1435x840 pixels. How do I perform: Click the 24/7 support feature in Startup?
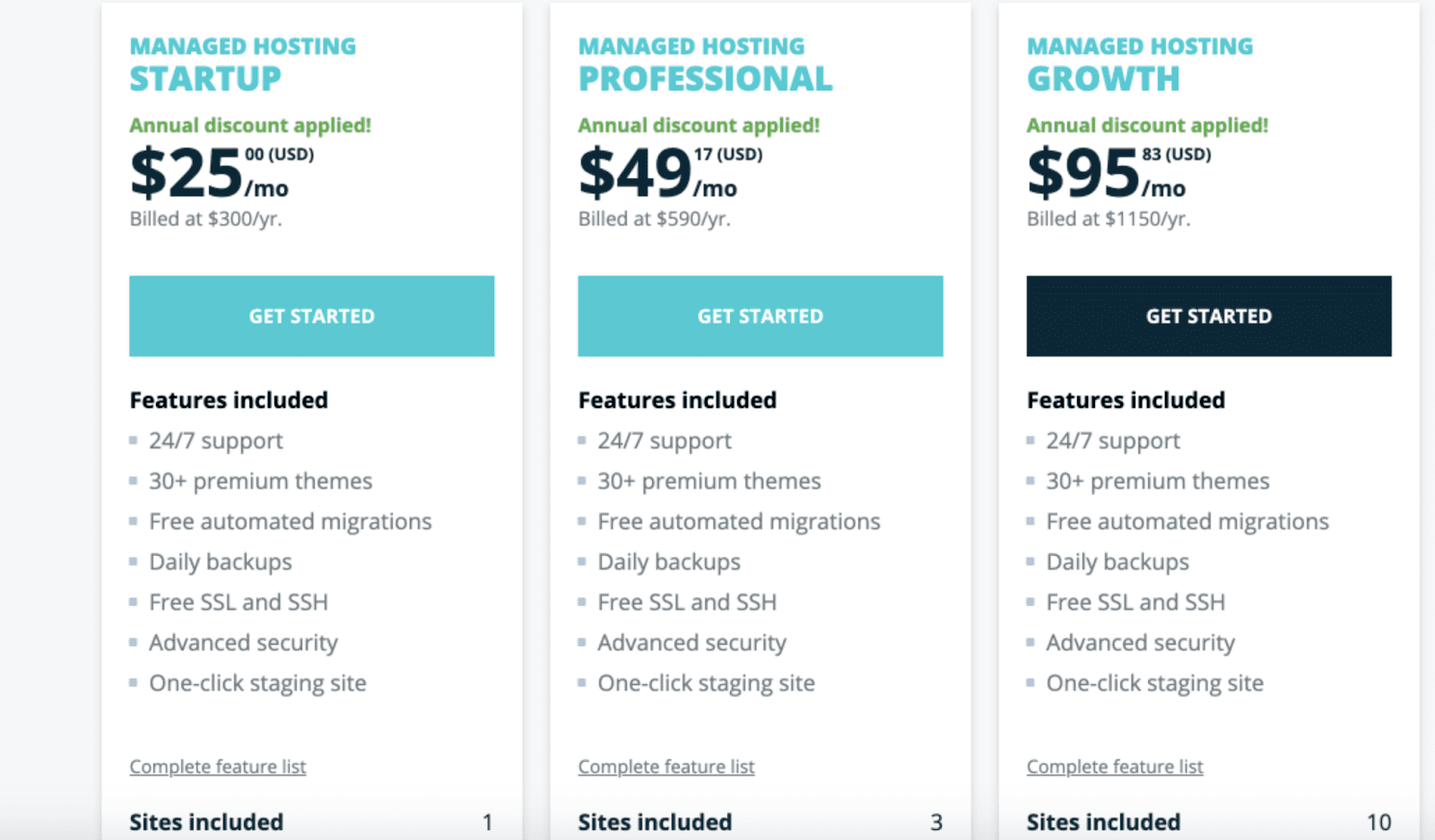pos(215,440)
